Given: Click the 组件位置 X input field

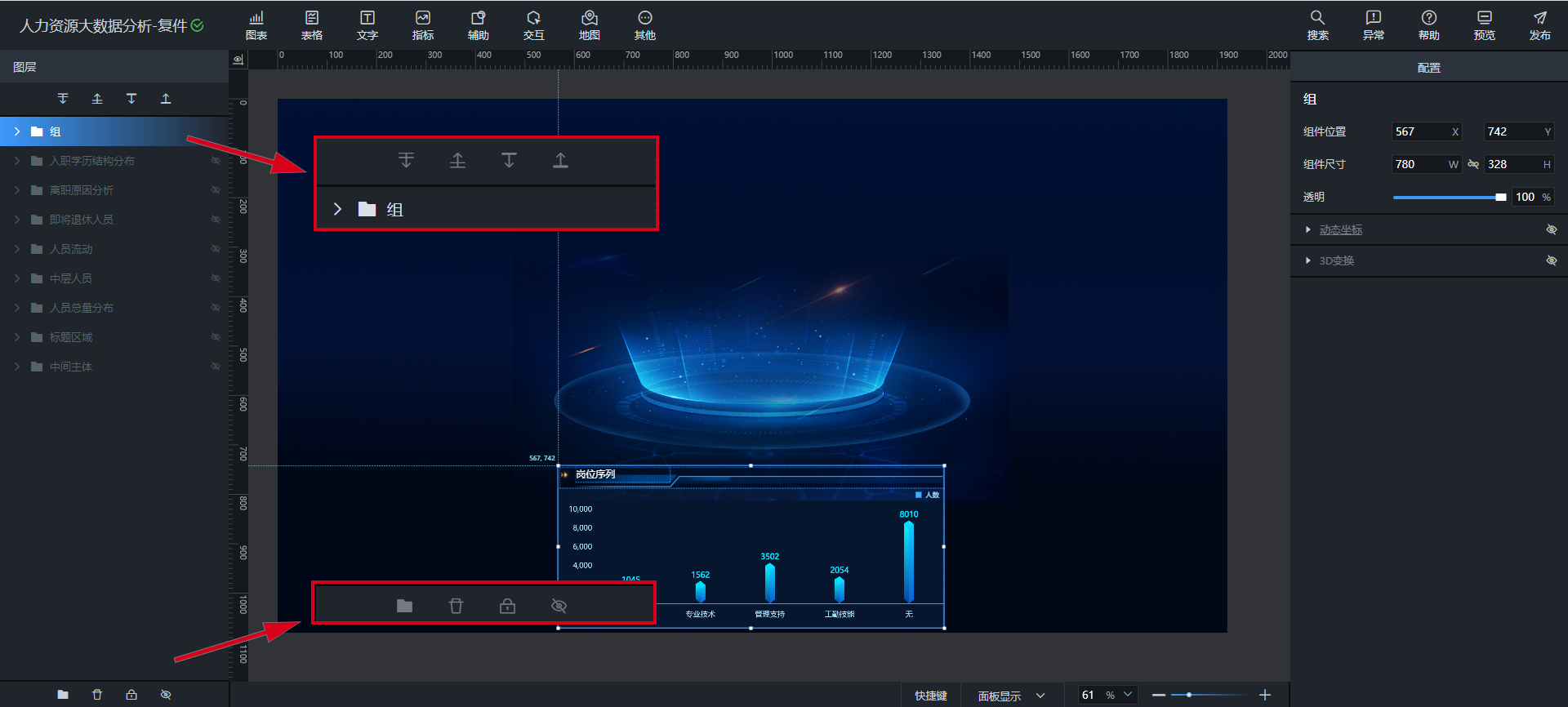Looking at the screenshot, I should [x=1419, y=131].
